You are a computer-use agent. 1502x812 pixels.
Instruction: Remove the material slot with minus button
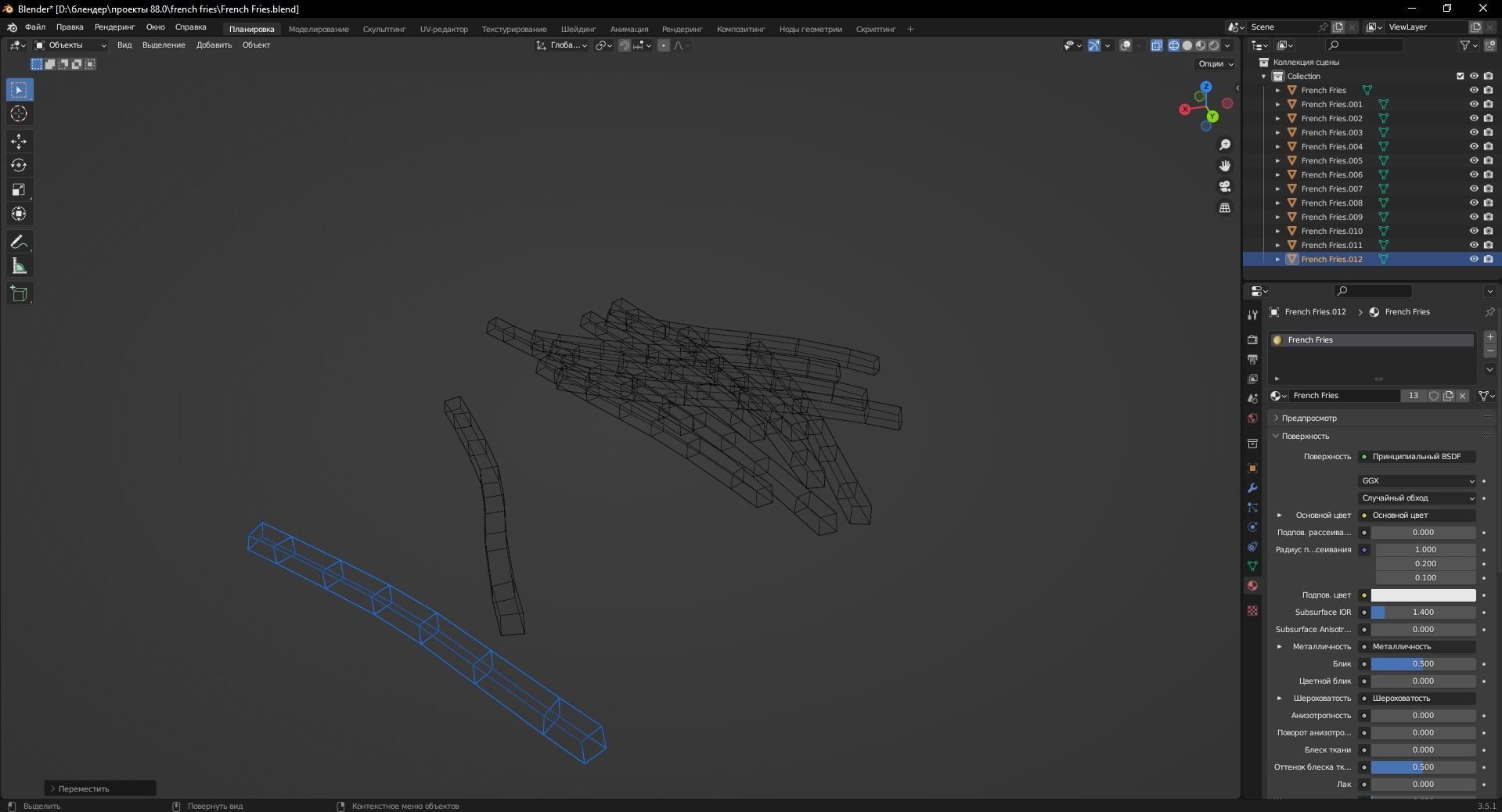(x=1490, y=351)
